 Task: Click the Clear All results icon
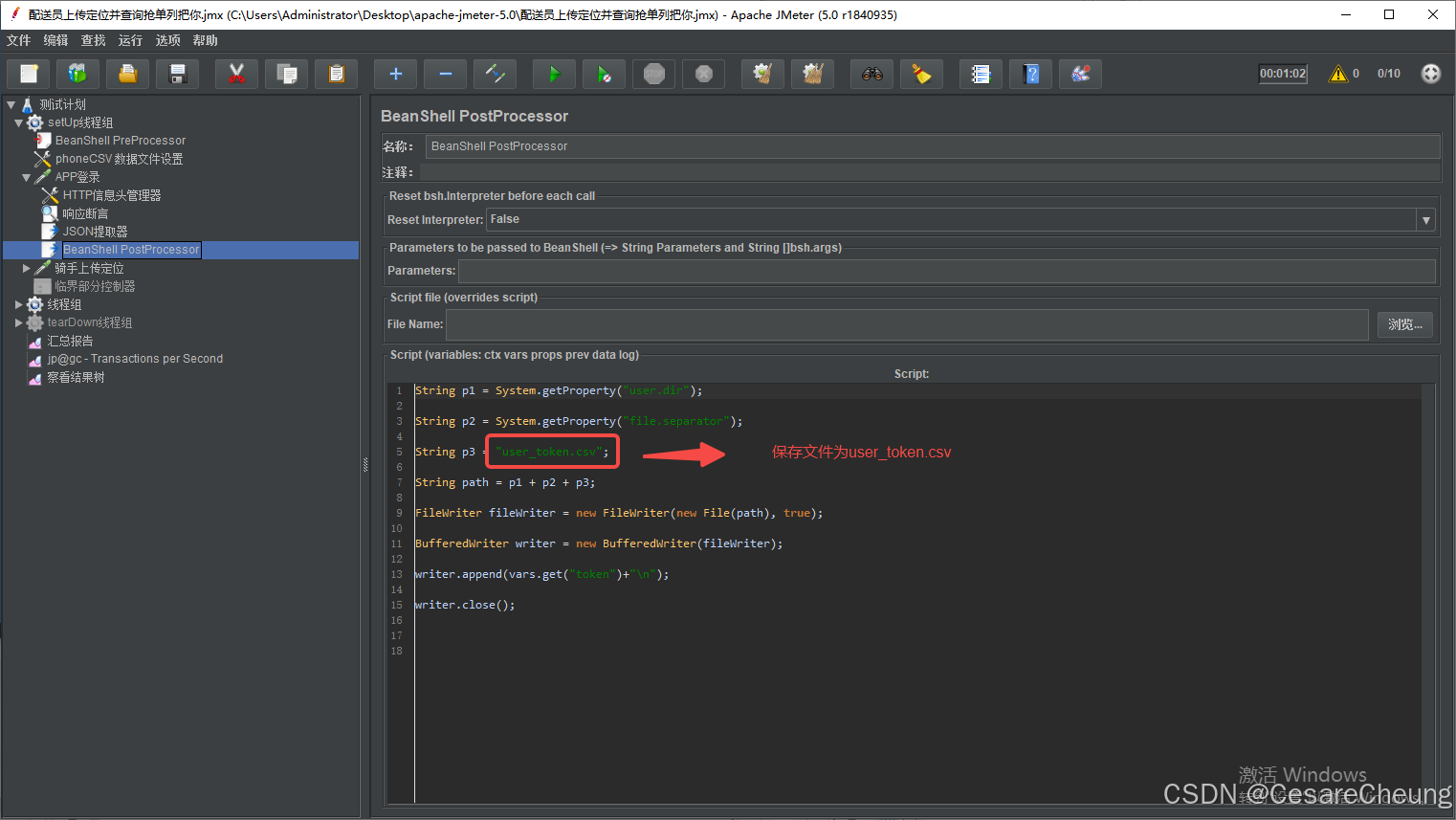point(812,74)
